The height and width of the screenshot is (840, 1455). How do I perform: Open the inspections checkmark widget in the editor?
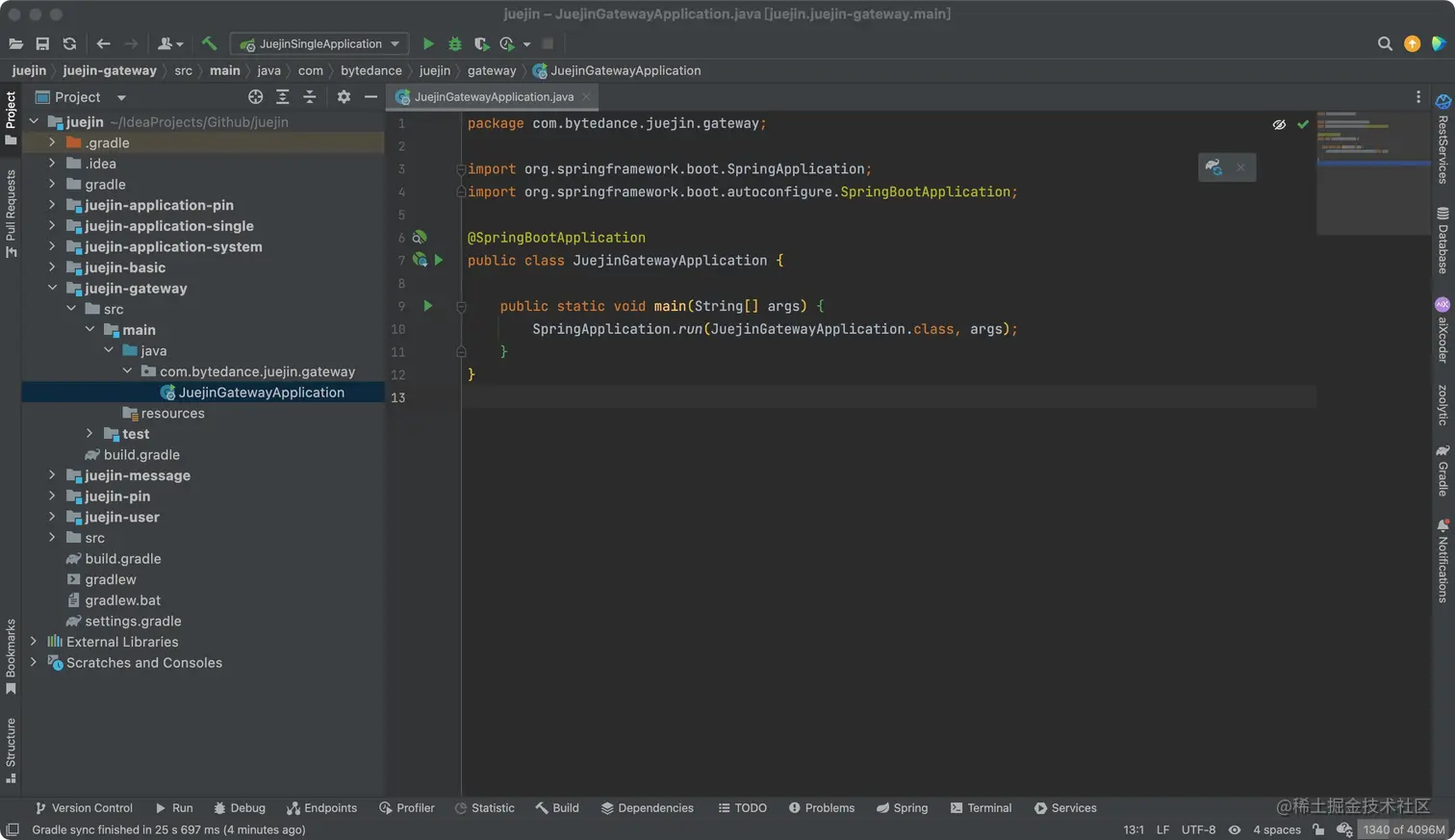coord(1303,124)
